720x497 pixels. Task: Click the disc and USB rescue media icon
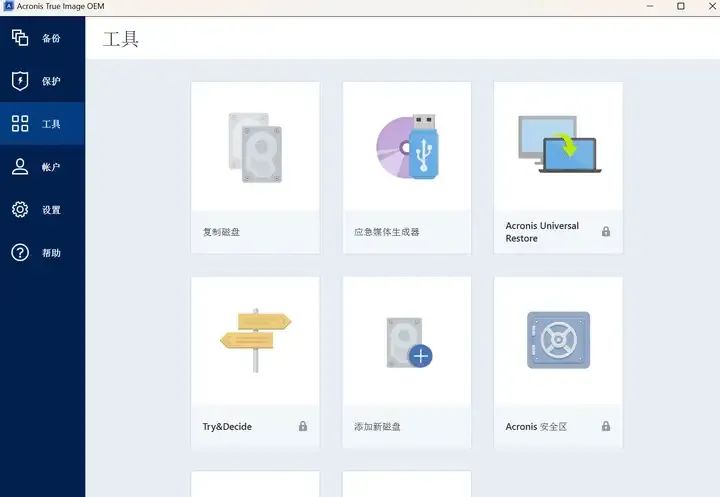pyautogui.click(x=407, y=147)
